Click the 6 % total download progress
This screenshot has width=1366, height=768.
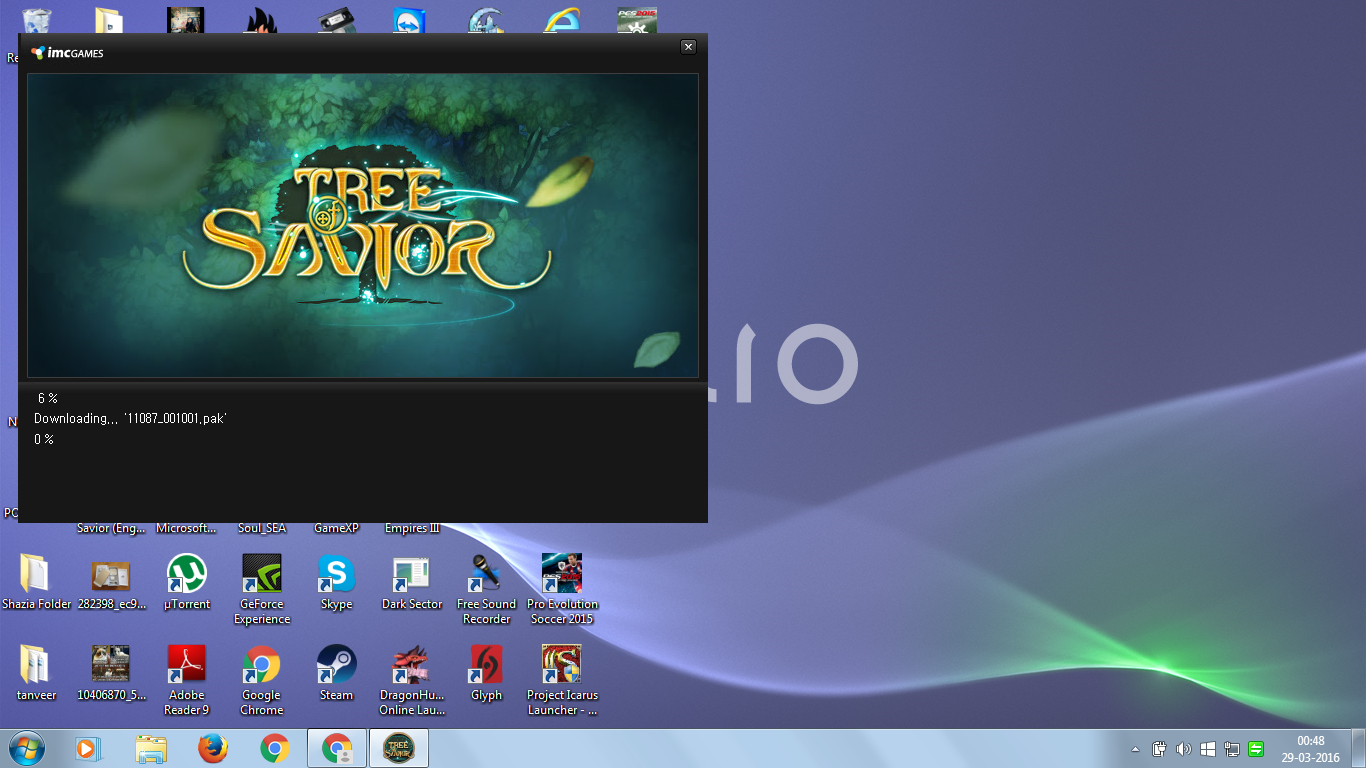[47, 398]
